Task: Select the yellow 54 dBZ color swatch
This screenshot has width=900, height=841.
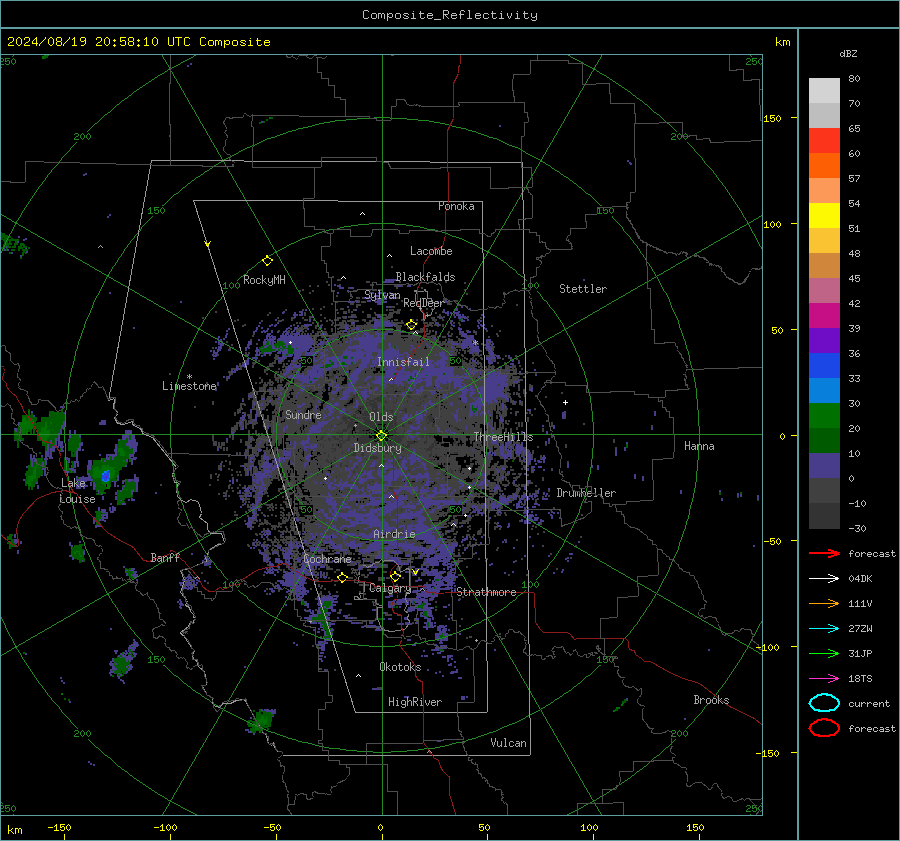Action: [x=824, y=215]
